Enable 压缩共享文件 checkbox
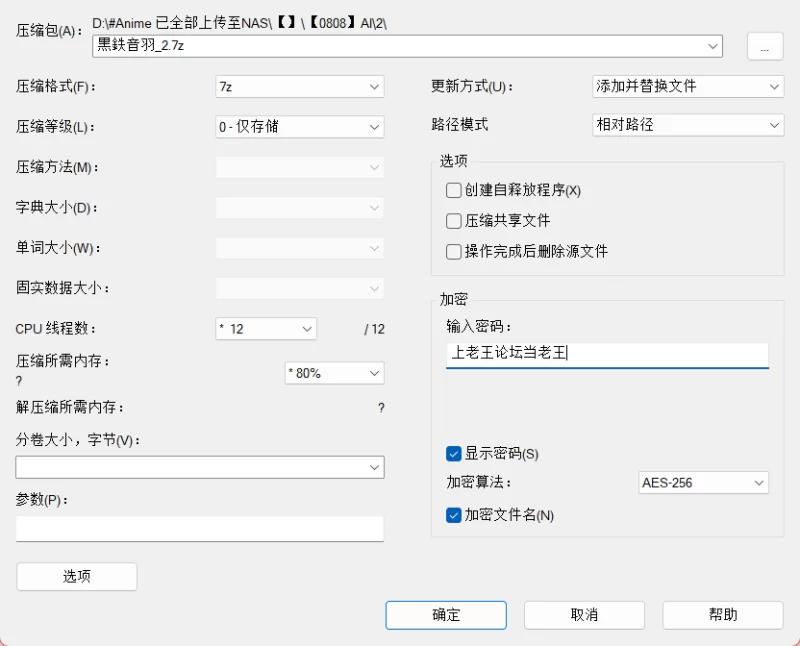Screen dimensions: 800x646 click(x=454, y=221)
